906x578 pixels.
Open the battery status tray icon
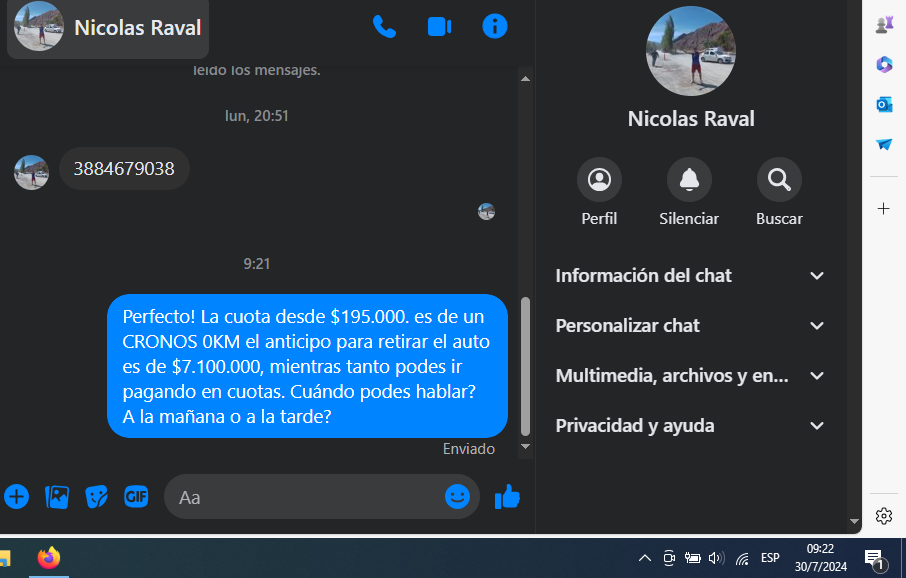click(692, 558)
